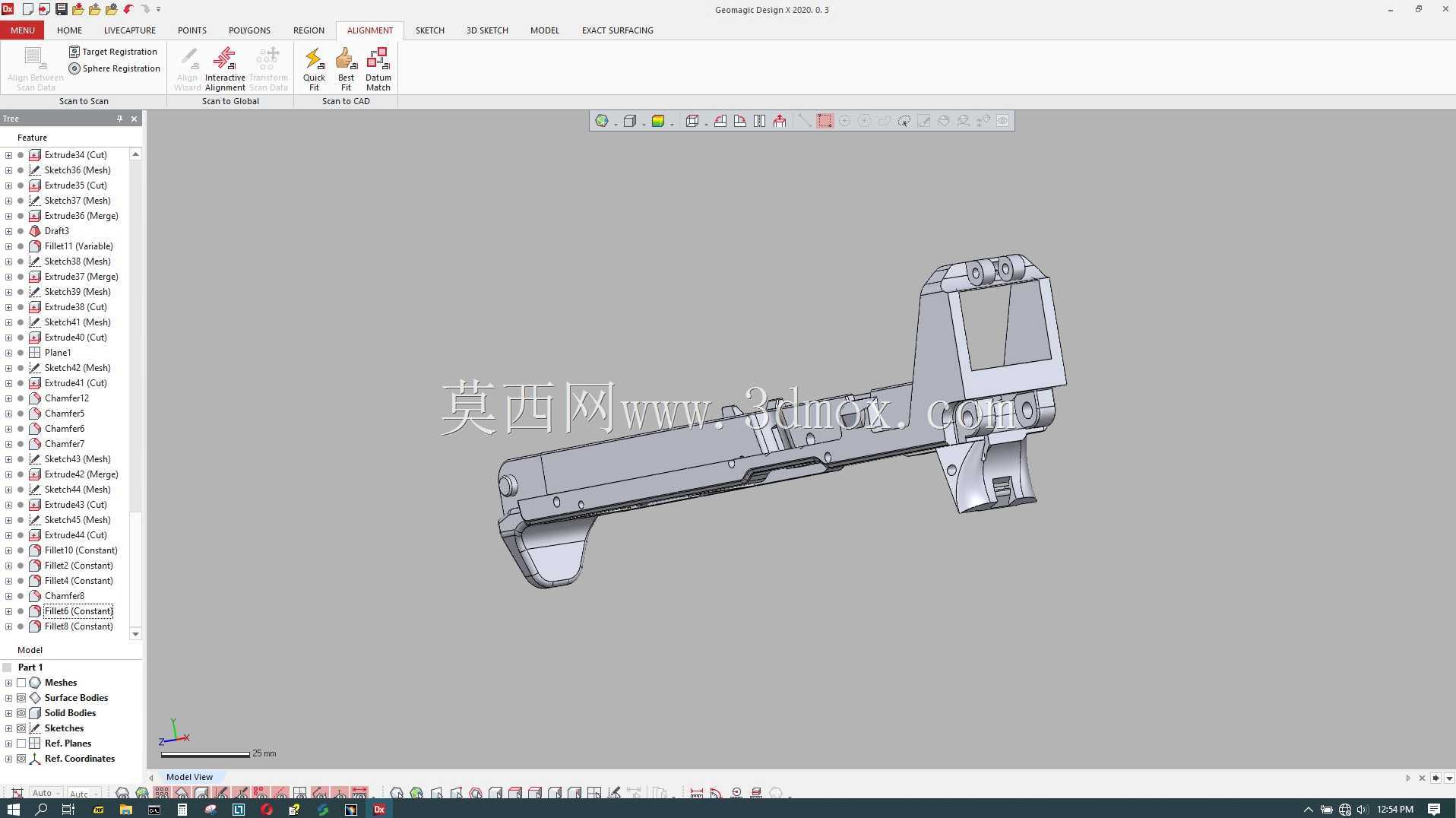Open Windows taskbar search
Viewport: 1456px width, 818px height.
point(41,809)
